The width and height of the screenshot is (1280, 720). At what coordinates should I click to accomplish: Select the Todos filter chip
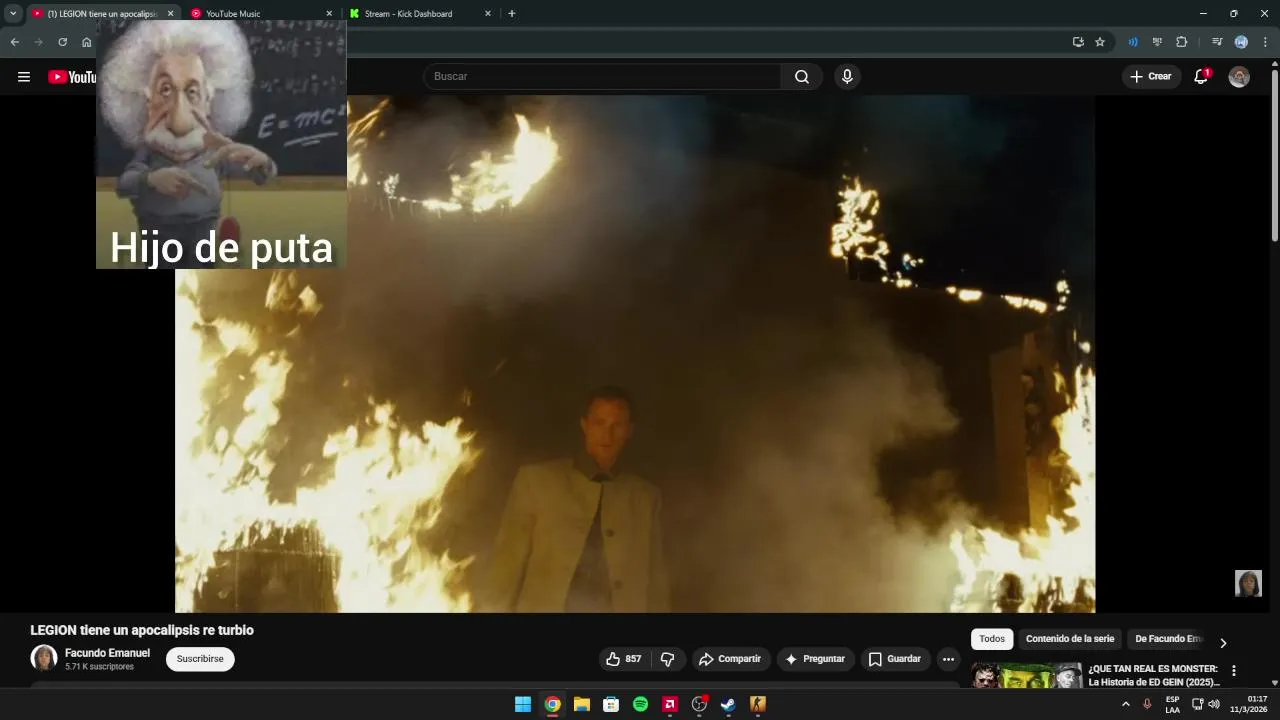point(992,639)
